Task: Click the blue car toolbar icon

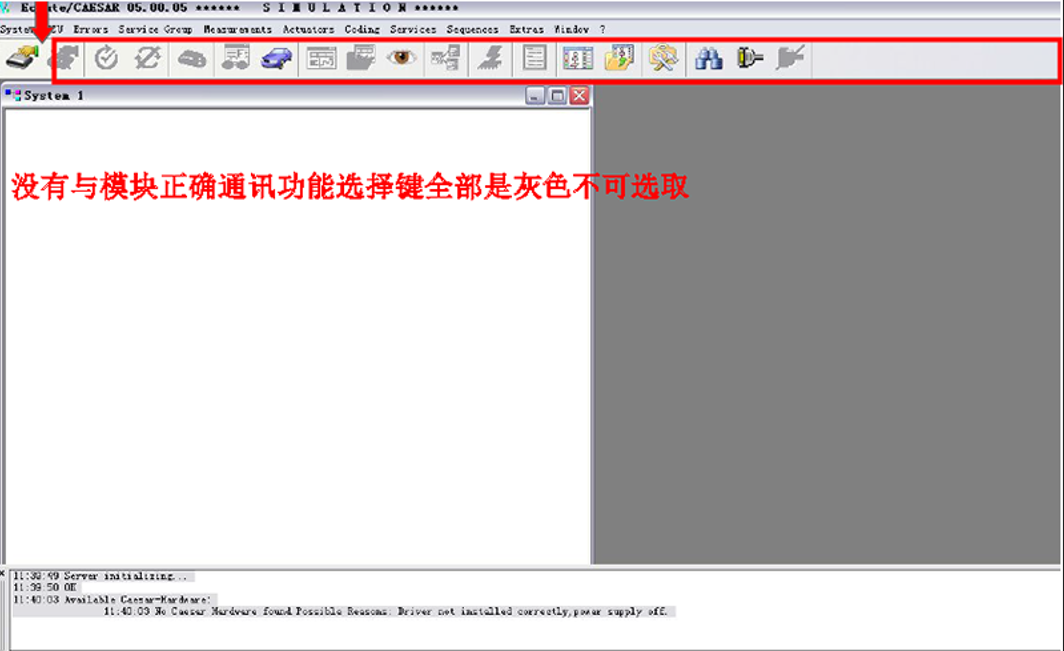Action: click(277, 58)
